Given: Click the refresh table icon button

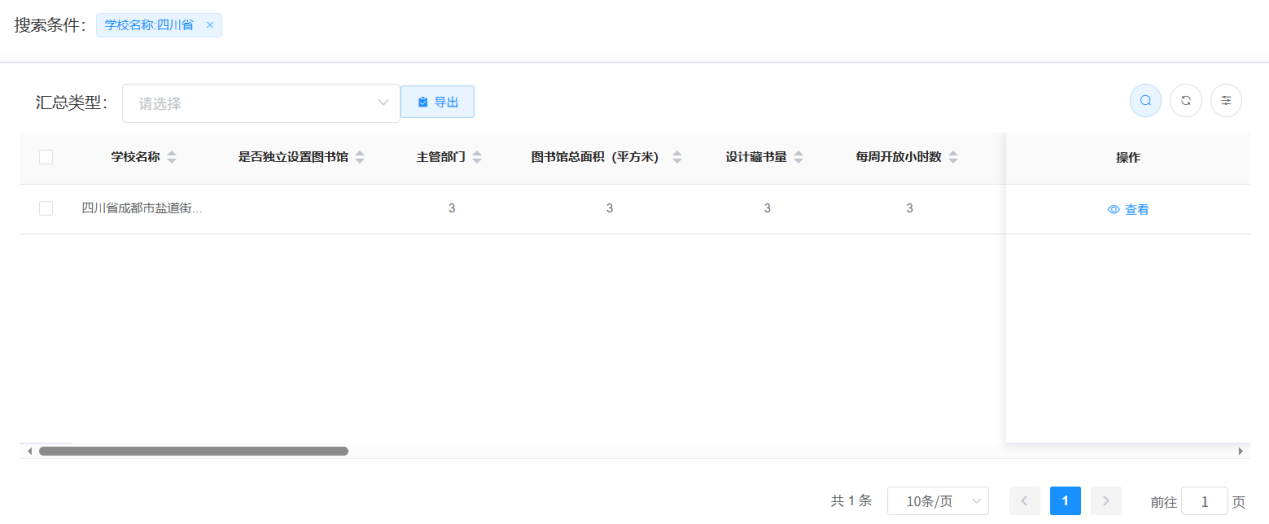Looking at the screenshot, I should pyautogui.click(x=1185, y=101).
